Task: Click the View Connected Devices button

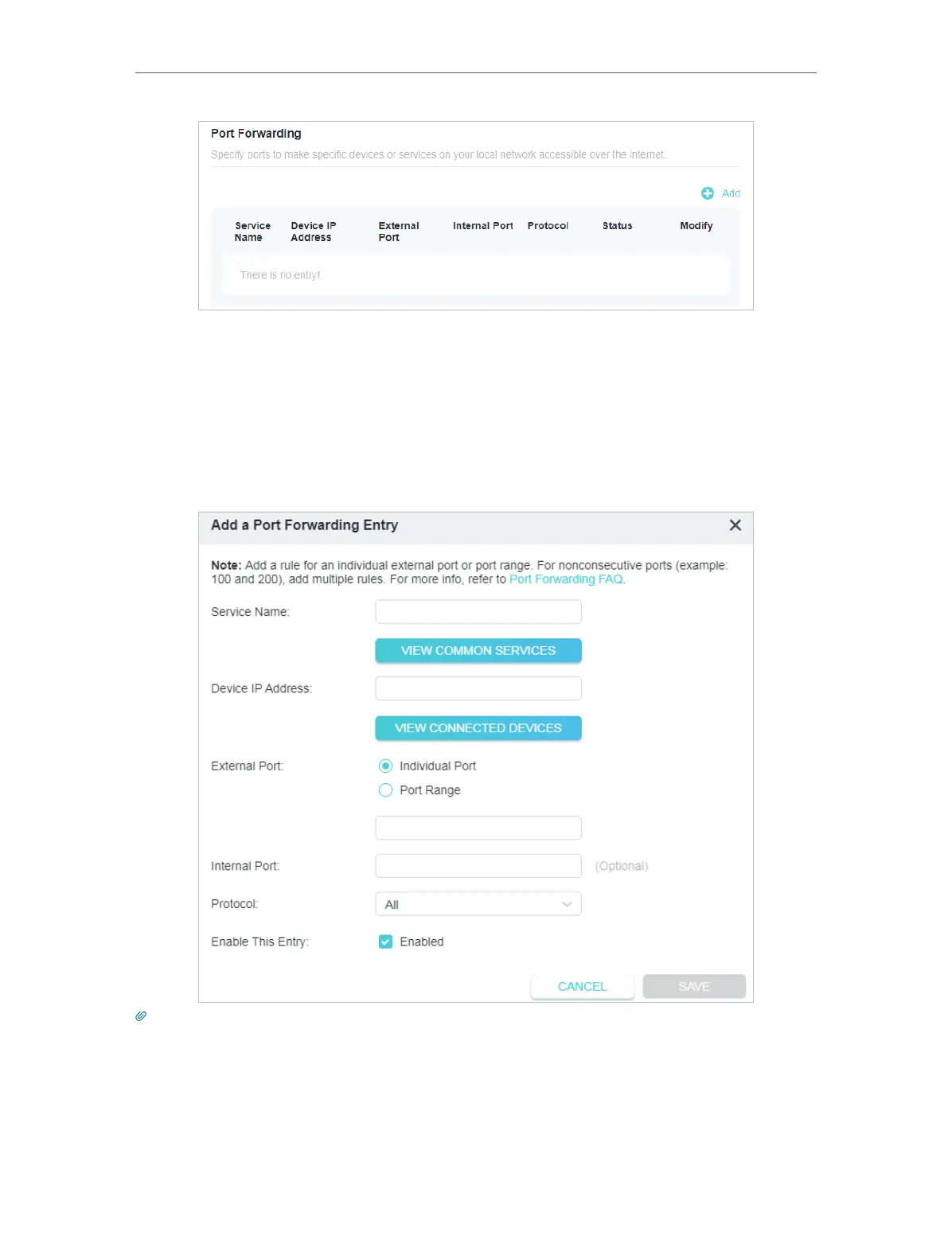Action: [x=478, y=728]
